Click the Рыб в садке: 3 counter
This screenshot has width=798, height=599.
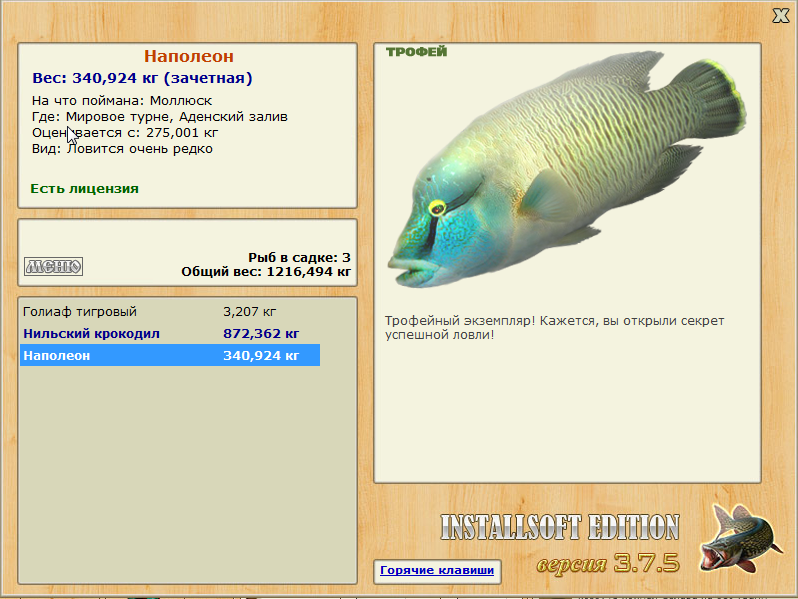299,258
